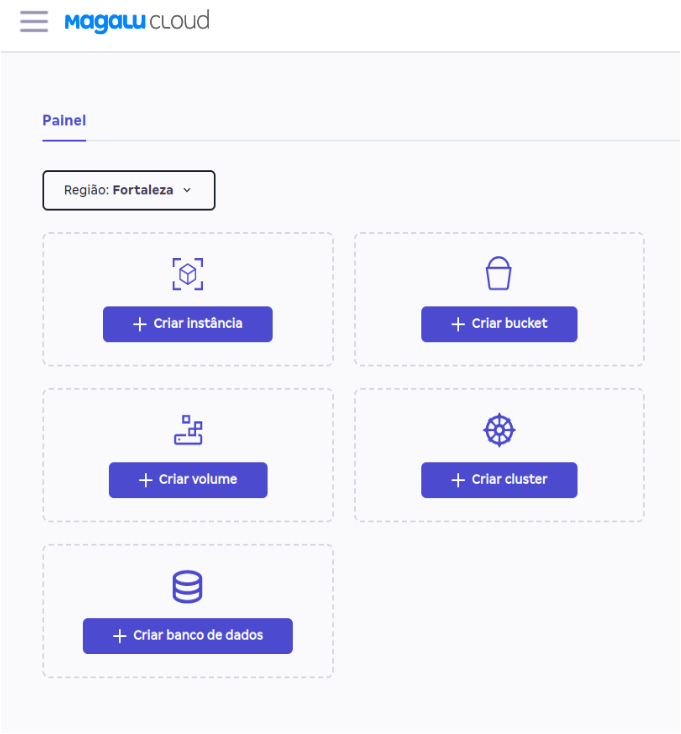Open the hamburger navigation menu
This screenshot has height=734, width=681.
click(34, 21)
